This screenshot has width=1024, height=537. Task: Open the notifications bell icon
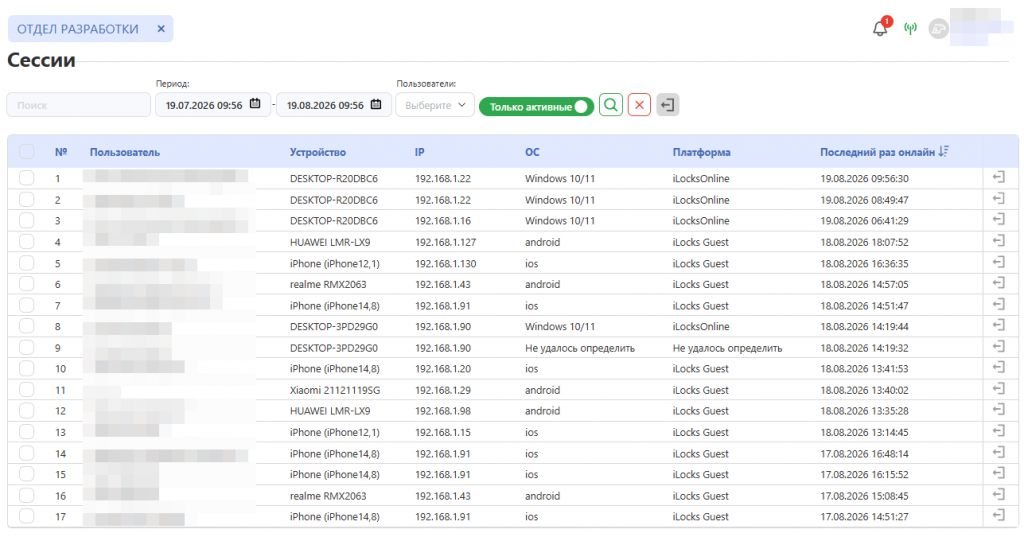click(x=880, y=28)
